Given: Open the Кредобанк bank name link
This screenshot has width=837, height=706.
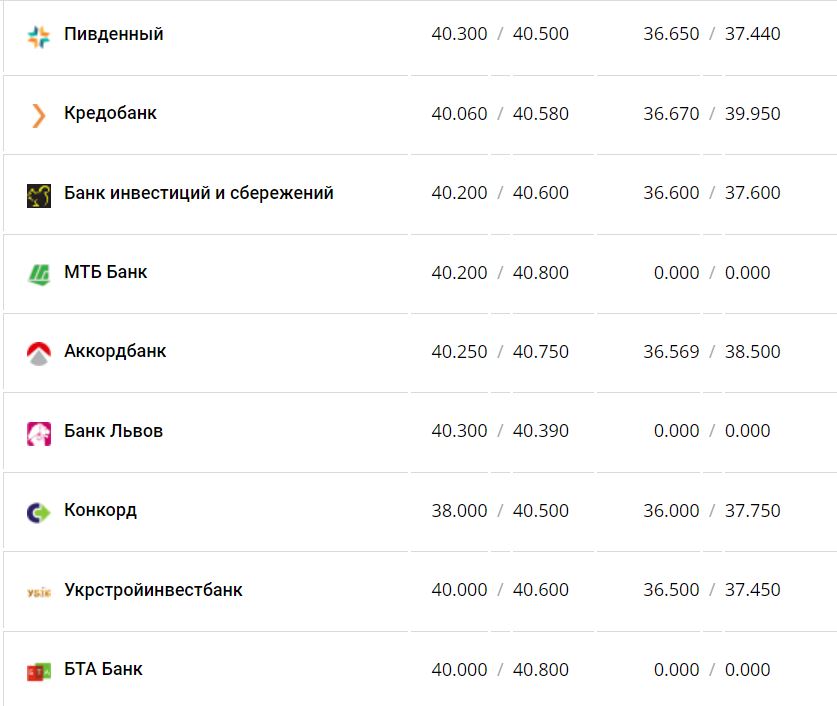Looking at the screenshot, I should (x=110, y=113).
